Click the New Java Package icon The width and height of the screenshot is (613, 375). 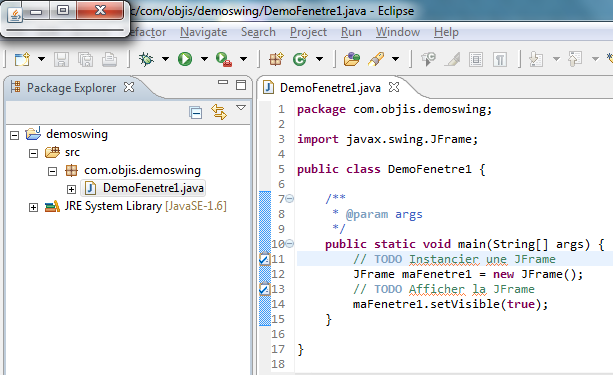[276, 59]
